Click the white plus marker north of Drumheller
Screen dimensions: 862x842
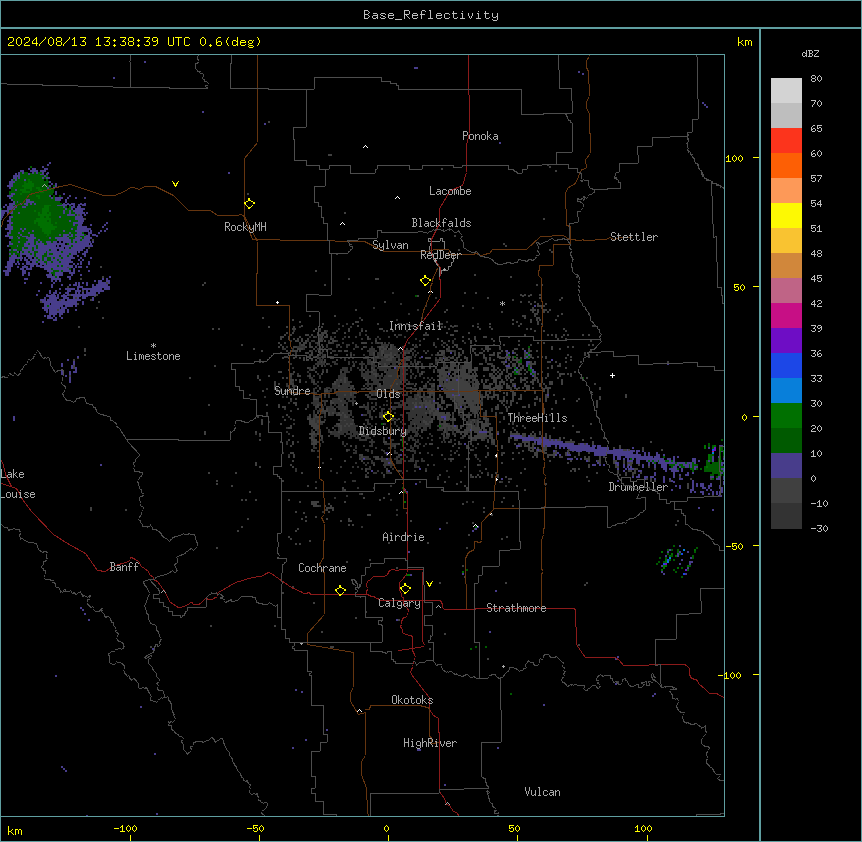tap(612, 375)
